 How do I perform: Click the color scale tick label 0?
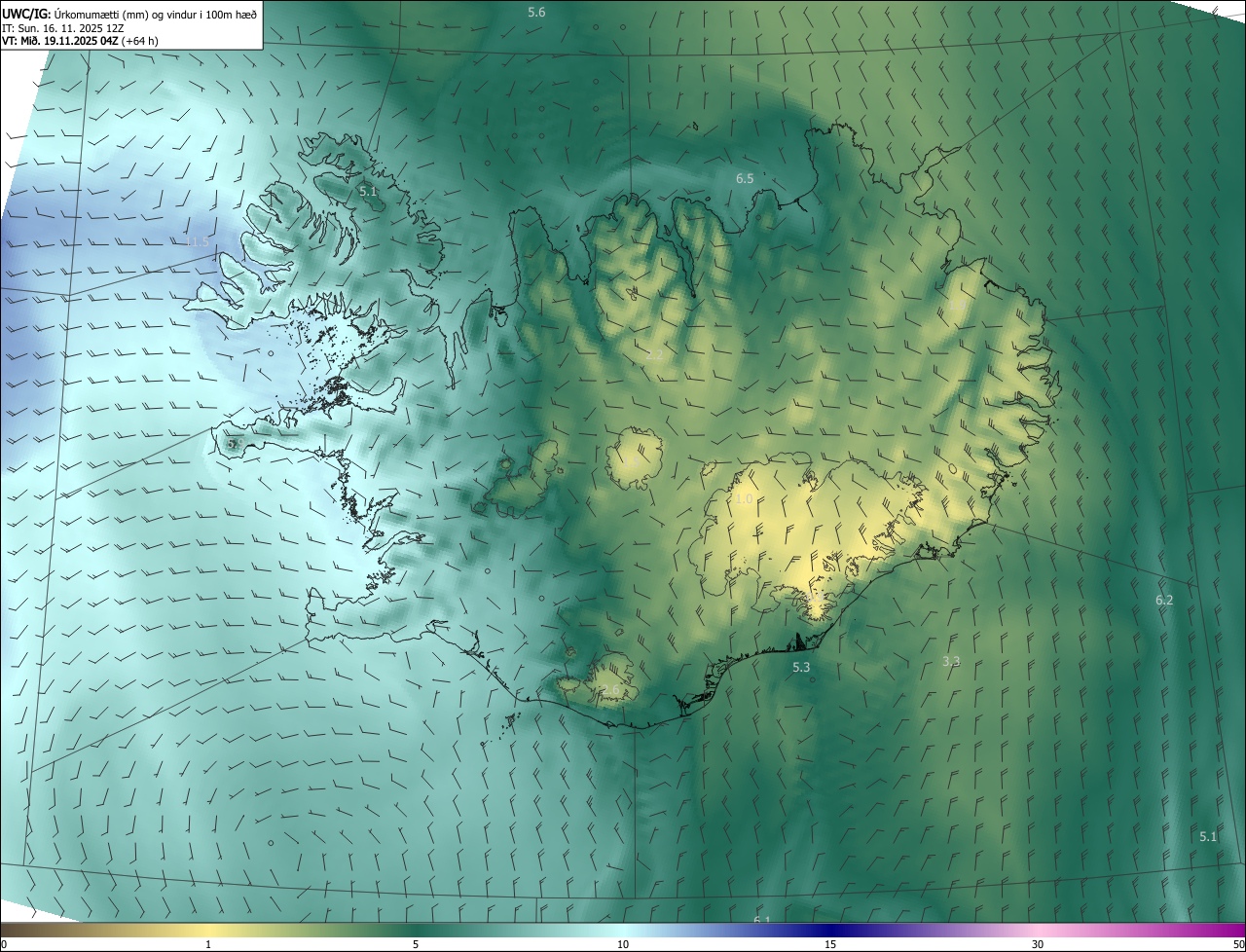[x=4, y=944]
